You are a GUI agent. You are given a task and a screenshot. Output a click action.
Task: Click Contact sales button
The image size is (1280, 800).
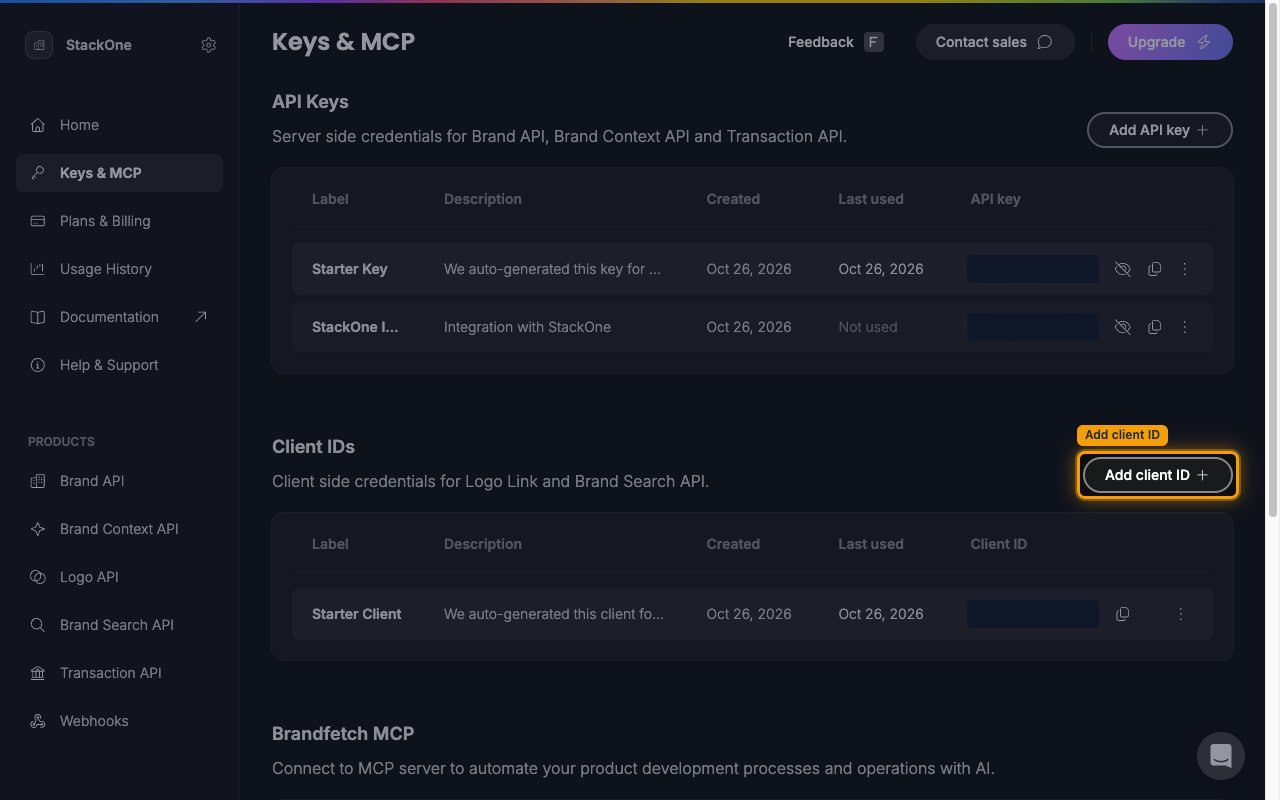(995, 42)
